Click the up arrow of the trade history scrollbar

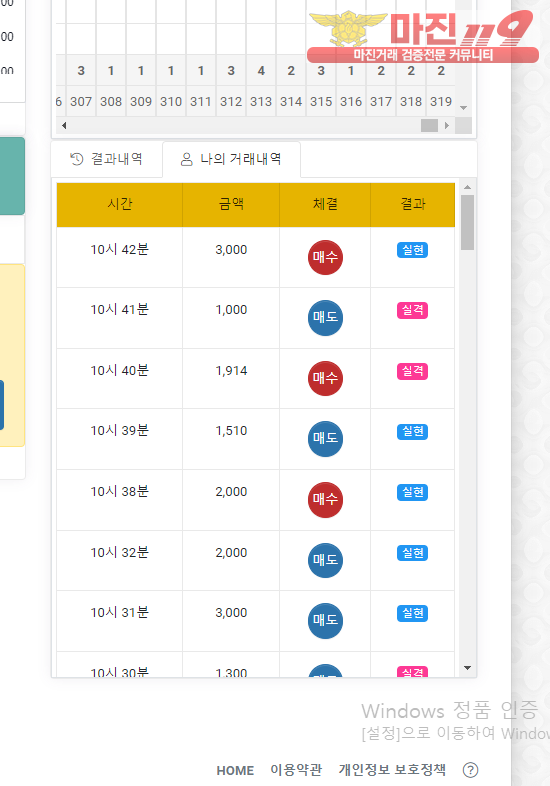(x=468, y=187)
